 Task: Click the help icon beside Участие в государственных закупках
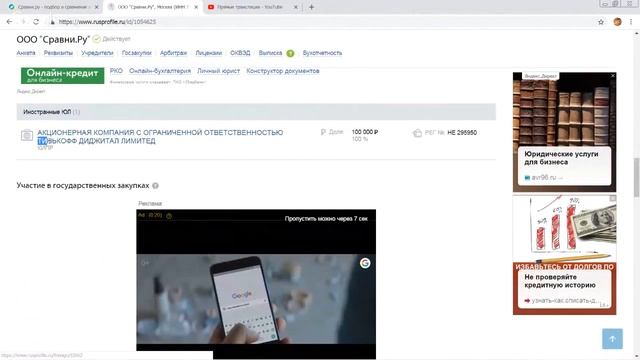click(156, 186)
